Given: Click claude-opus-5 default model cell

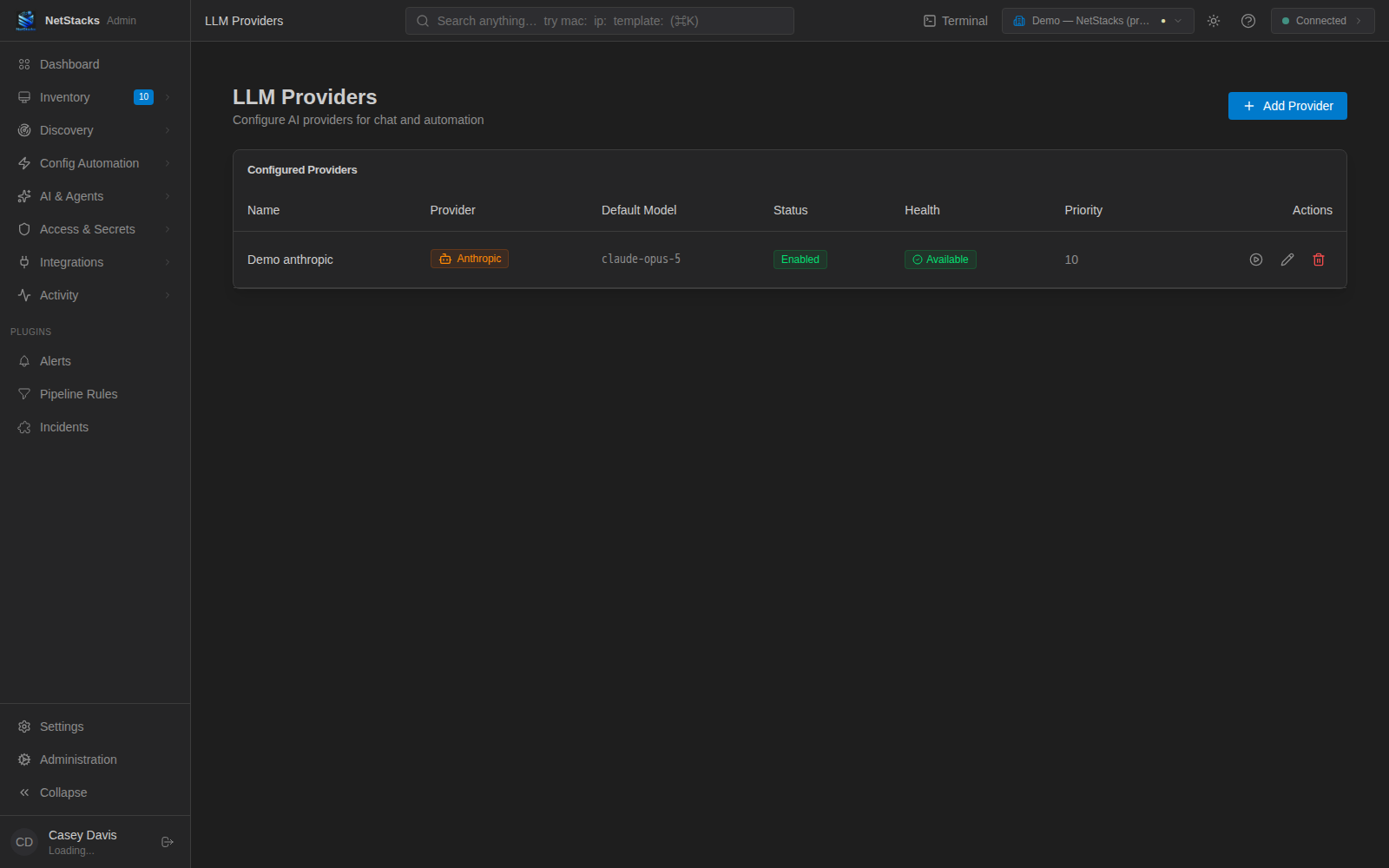Looking at the screenshot, I should [x=641, y=259].
